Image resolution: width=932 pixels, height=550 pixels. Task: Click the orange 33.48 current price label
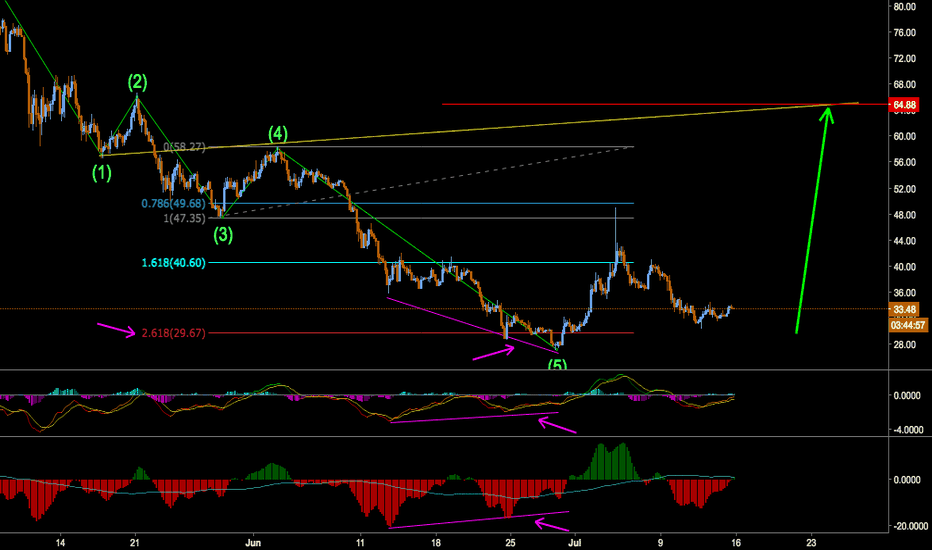click(903, 310)
